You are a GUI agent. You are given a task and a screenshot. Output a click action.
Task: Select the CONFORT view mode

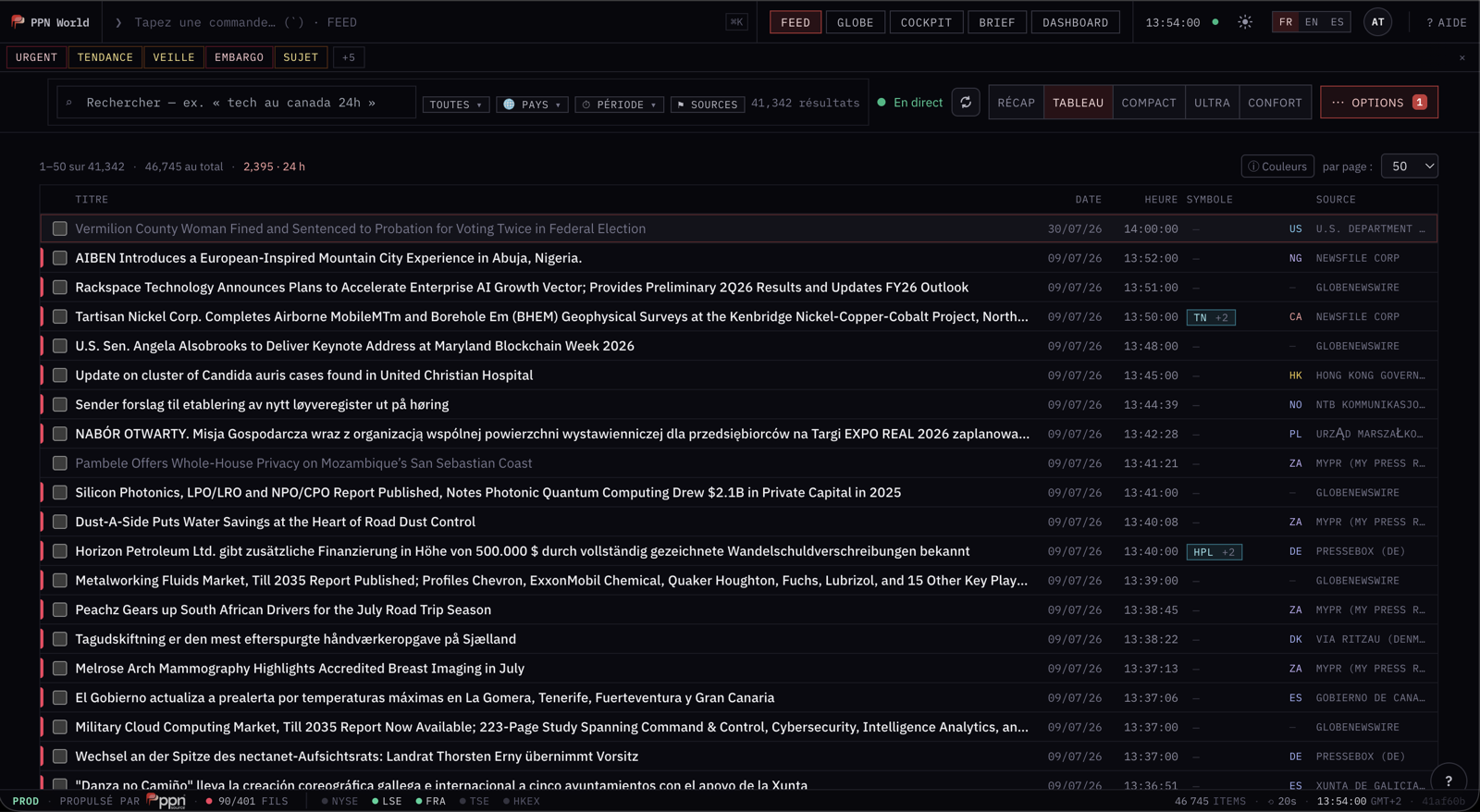tap(1275, 103)
